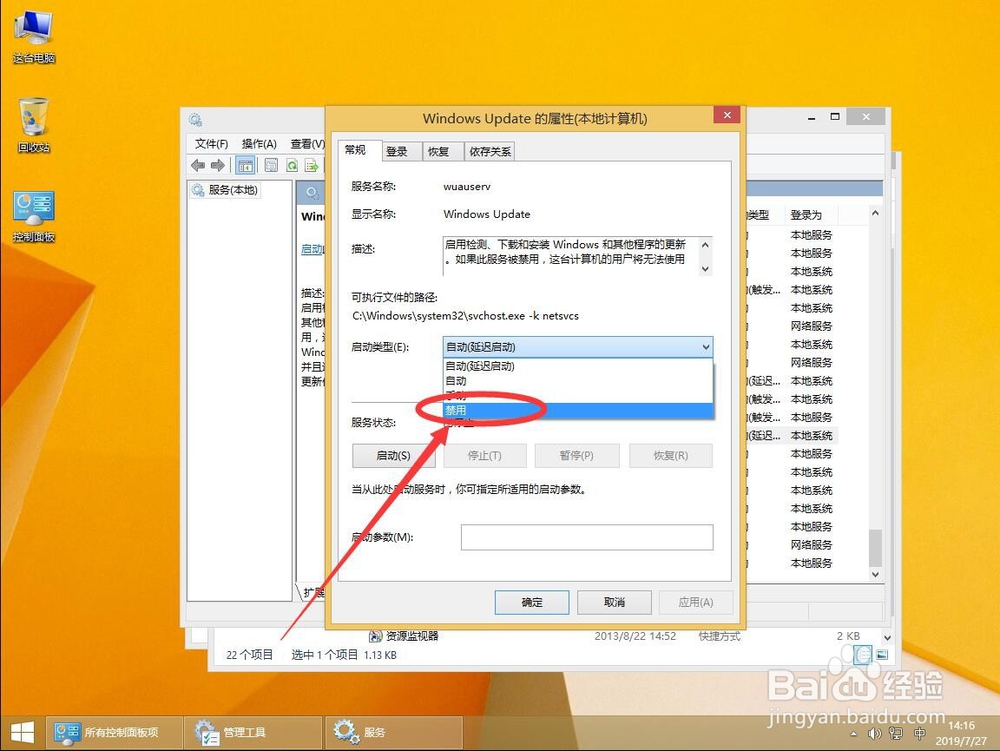Click Explorer window scroll down arrow
Viewport: 1000px width, 751px height.
[x=887, y=637]
